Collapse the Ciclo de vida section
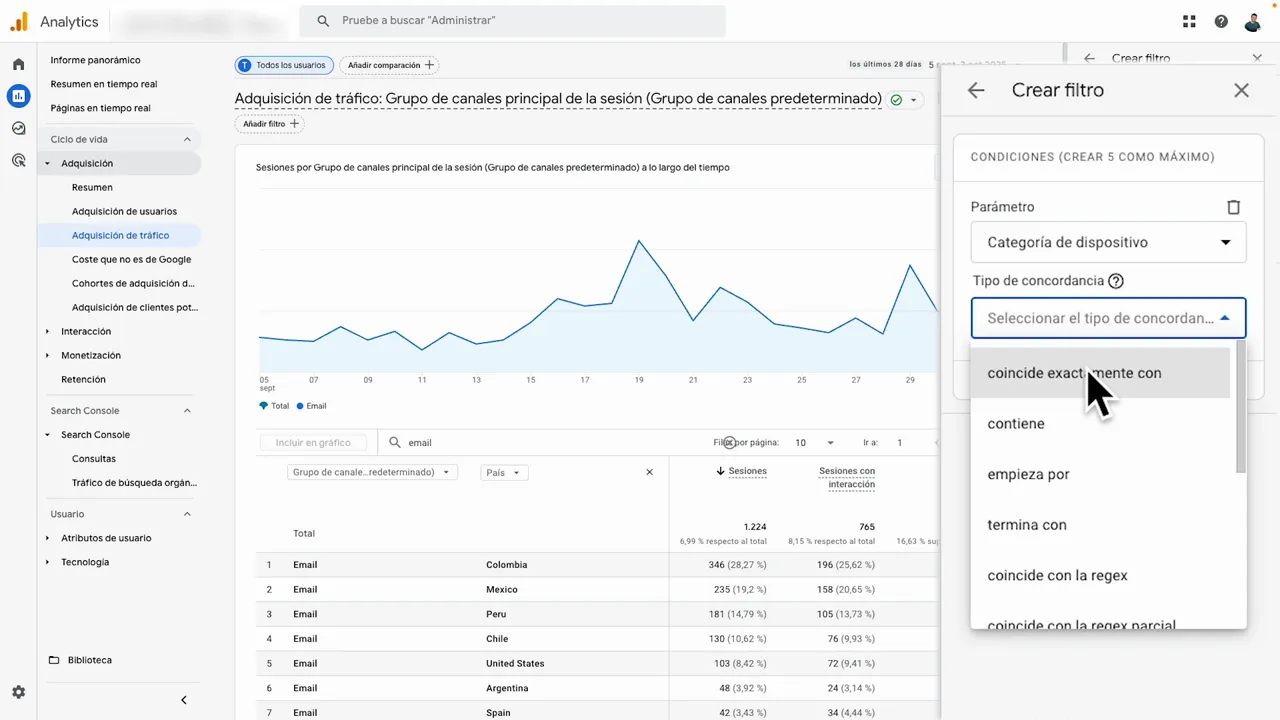This screenshot has width=1280, height=720. click(187, 139)
